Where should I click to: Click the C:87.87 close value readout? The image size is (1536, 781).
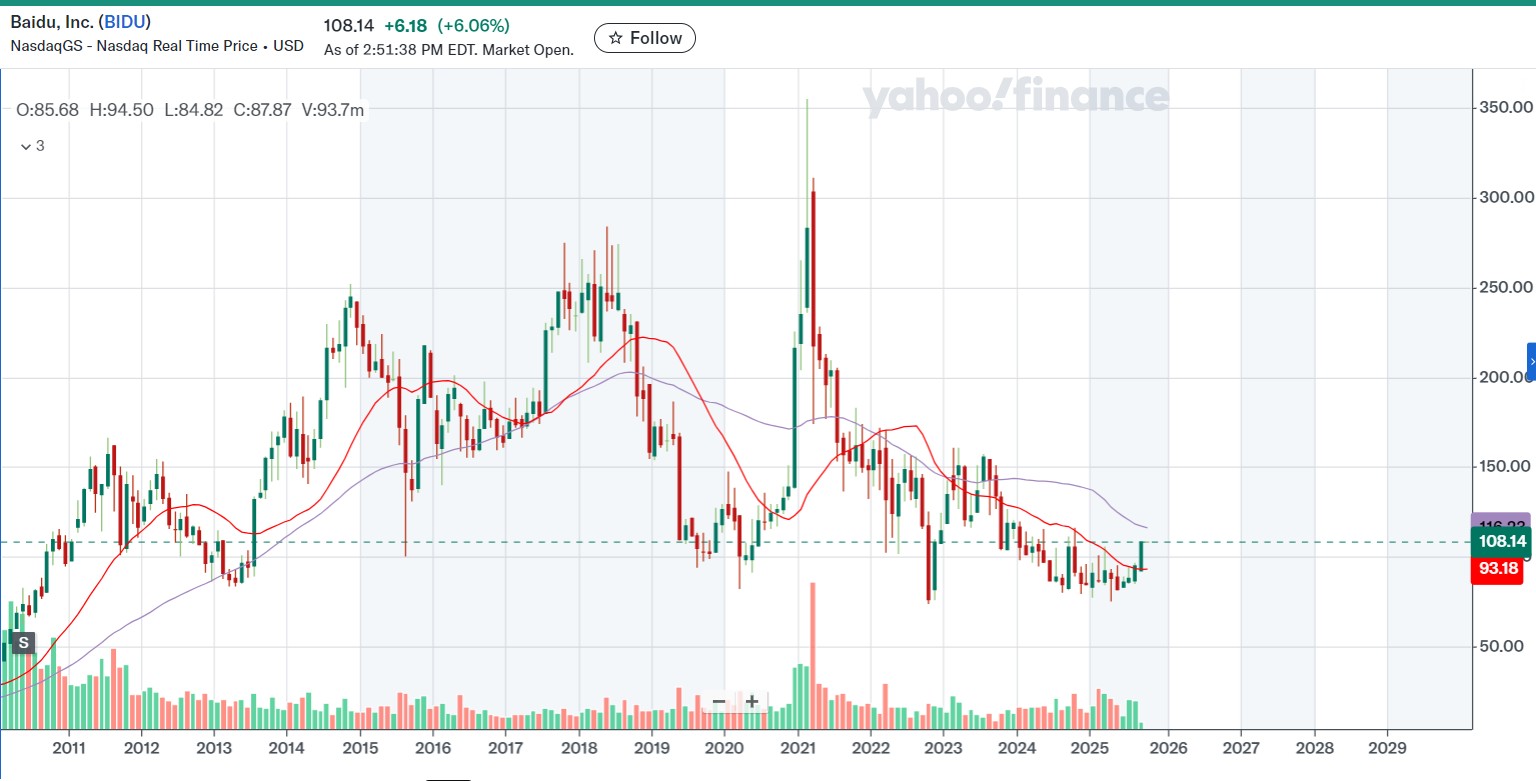262,110
